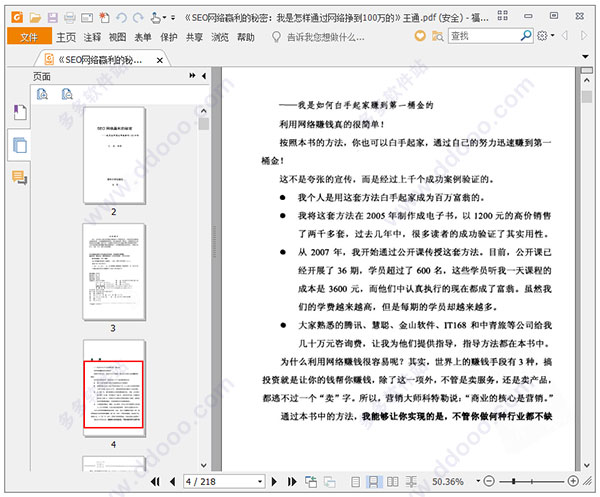Enable continuous facing view mode
The height and width of the screenshot is (497, 600).
point(411,482)
